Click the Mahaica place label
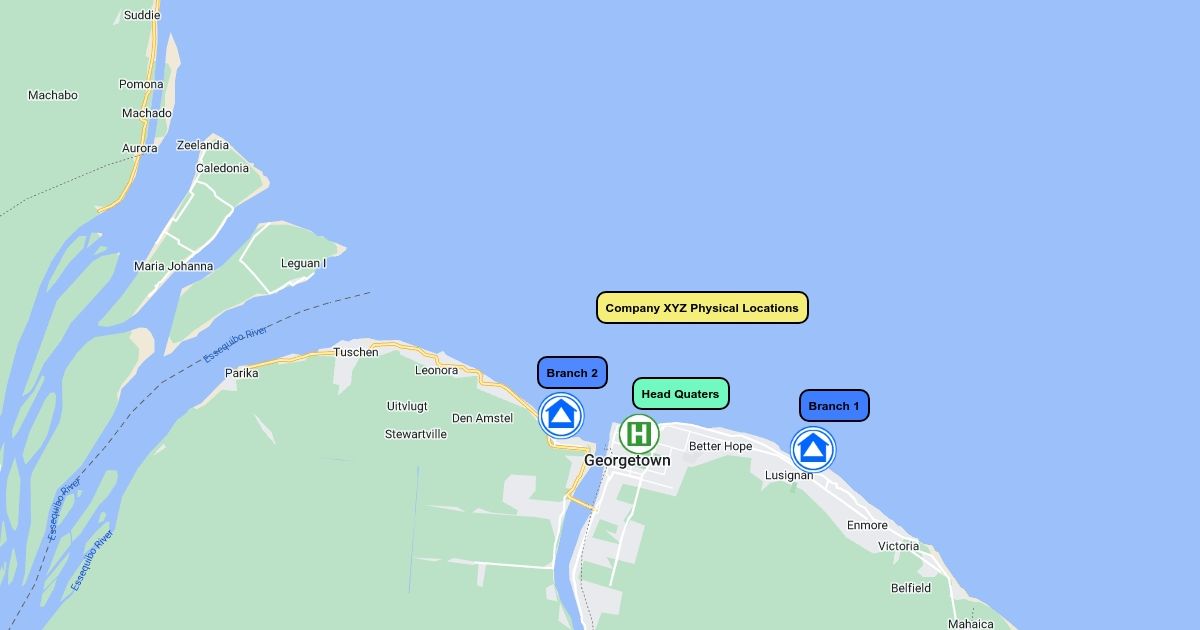This screenshot has width=1200, height=630. click(970, 624)
